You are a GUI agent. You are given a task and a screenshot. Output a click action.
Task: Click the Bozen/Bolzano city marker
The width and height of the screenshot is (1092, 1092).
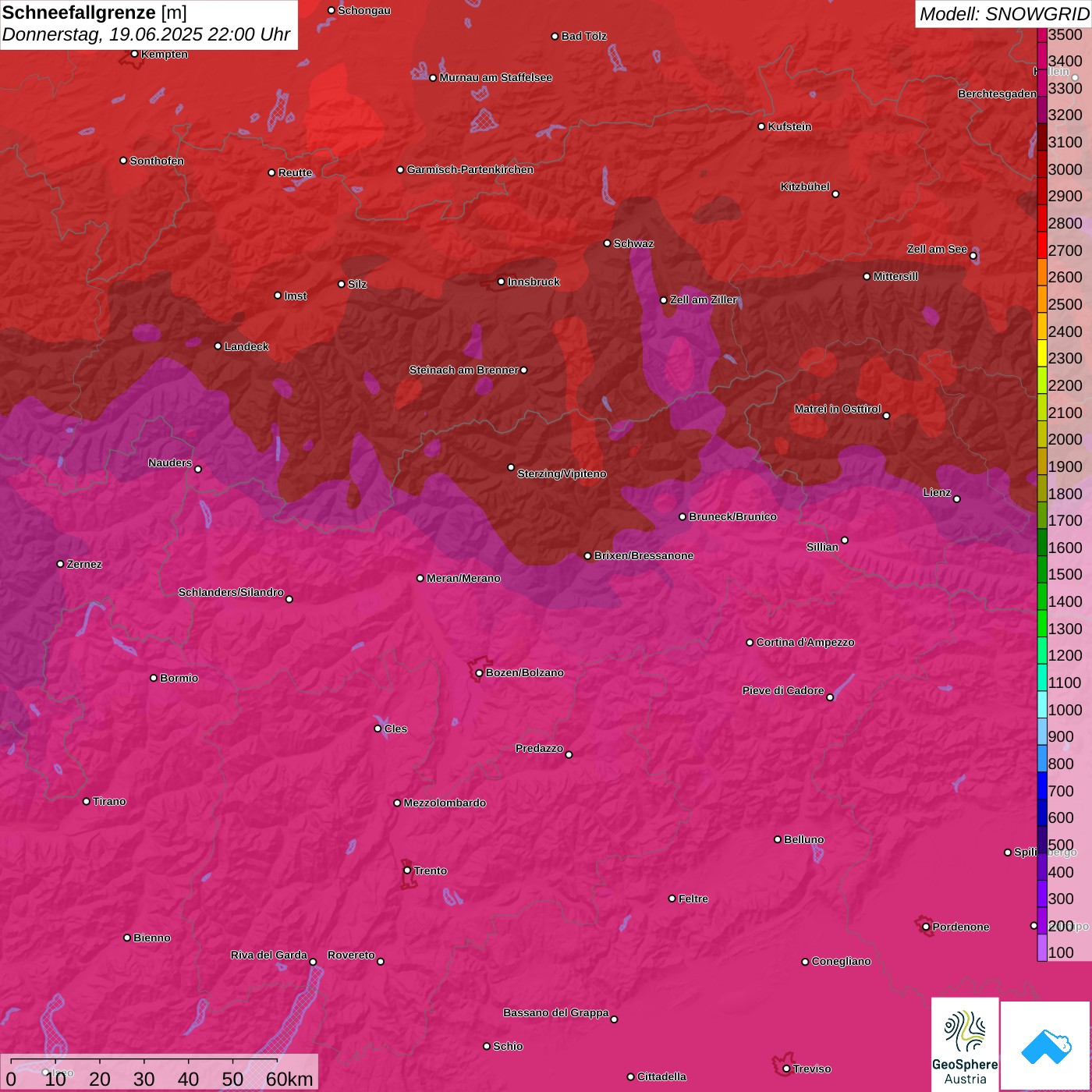(x=479, y=672)
